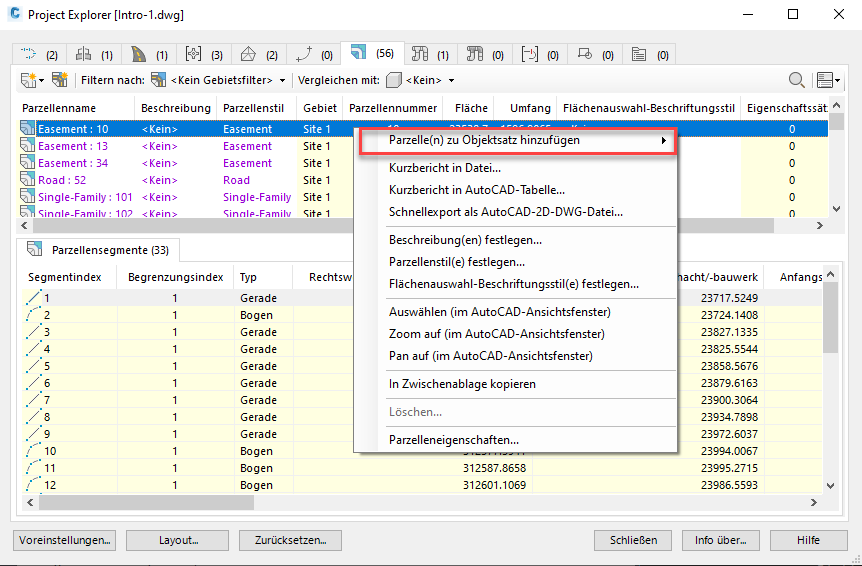Choose Flächenauswahl-Beschriftungsstil(e) festlegen...
The height and width of the screenshot is (566, 862).
point(515,285)
